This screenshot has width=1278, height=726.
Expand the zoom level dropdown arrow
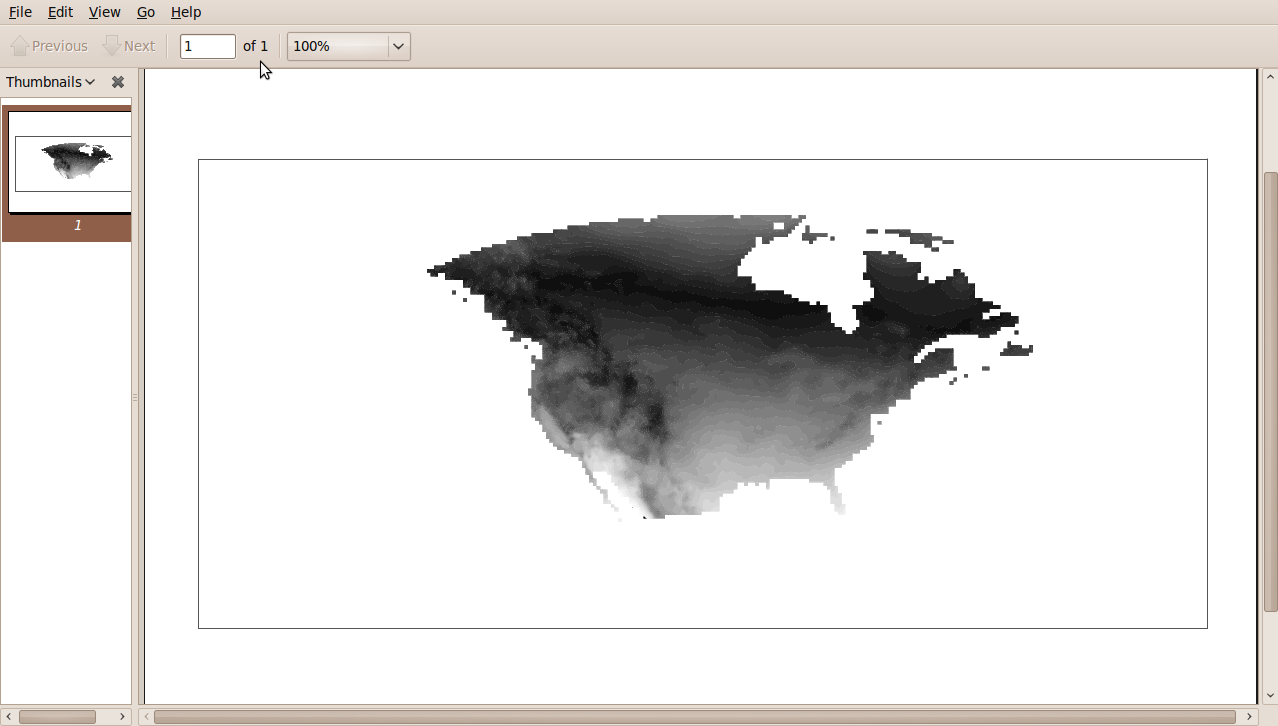tap(398, 46)
